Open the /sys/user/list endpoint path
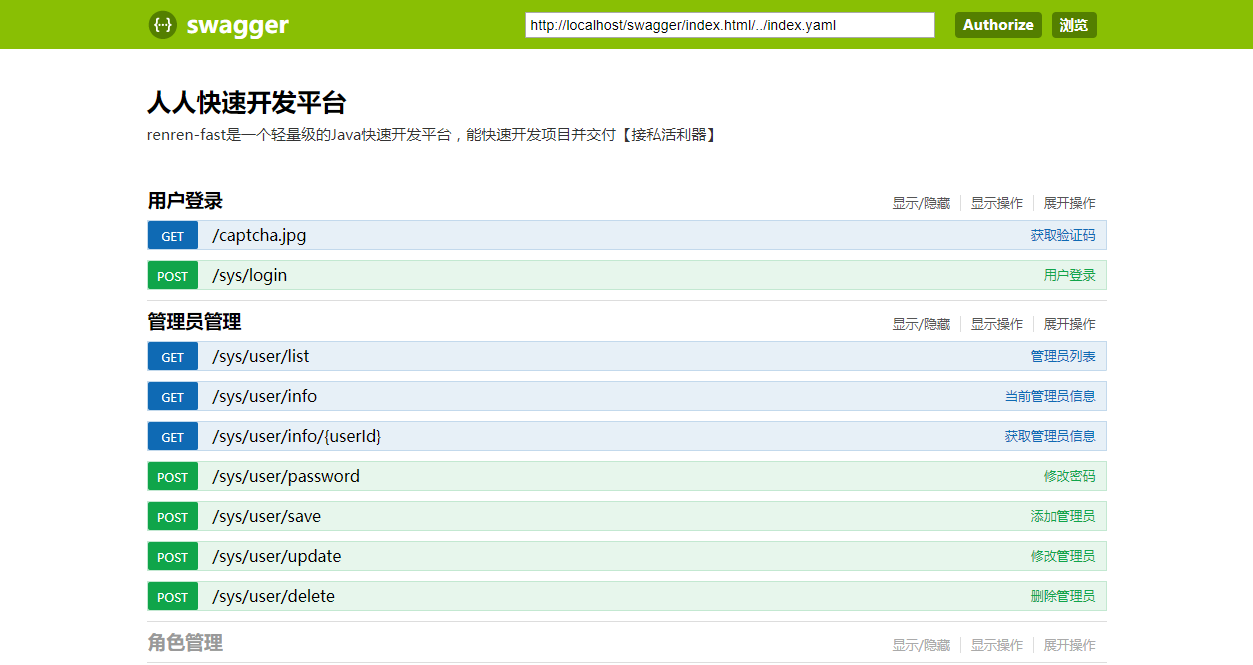The width and height of the screenshot is (1253, 665). click(x=261, y=357)
